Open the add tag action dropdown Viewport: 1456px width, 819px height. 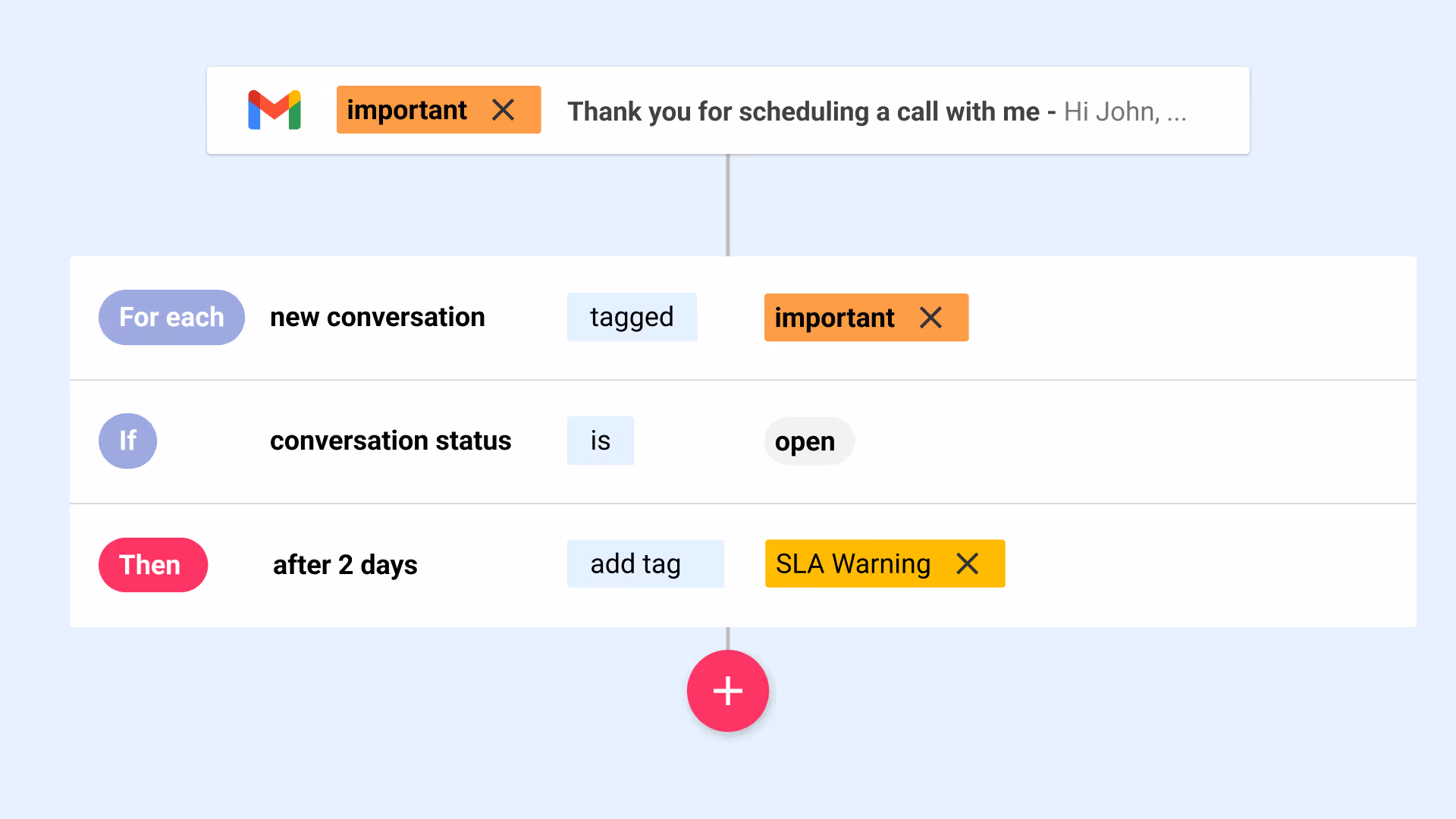[x=645, y=563]
